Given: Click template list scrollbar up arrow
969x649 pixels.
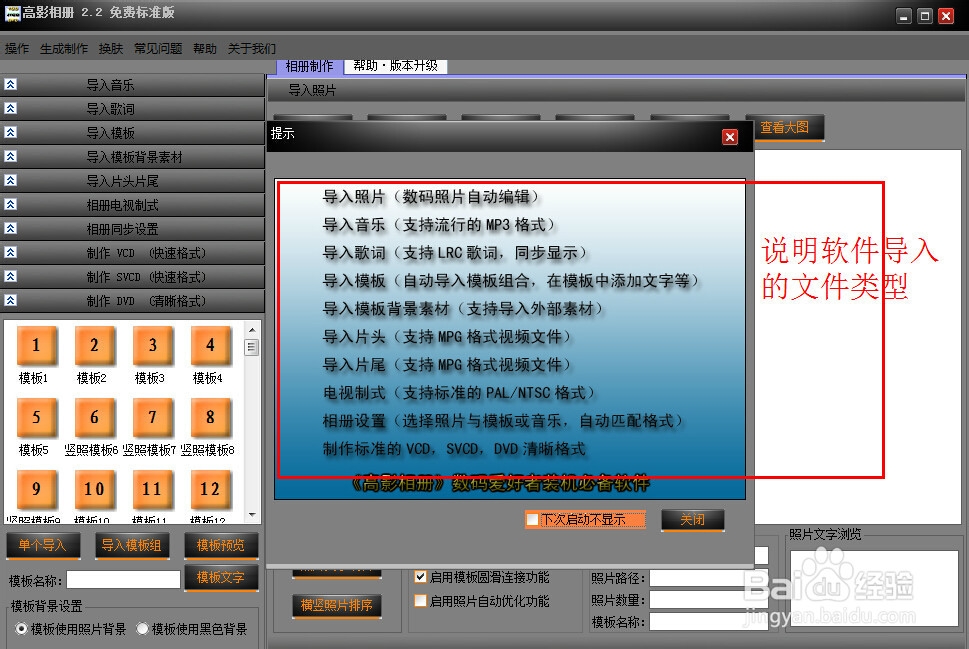Looking at the screenshot, I should pyautogui.click(x=252, y=329).
